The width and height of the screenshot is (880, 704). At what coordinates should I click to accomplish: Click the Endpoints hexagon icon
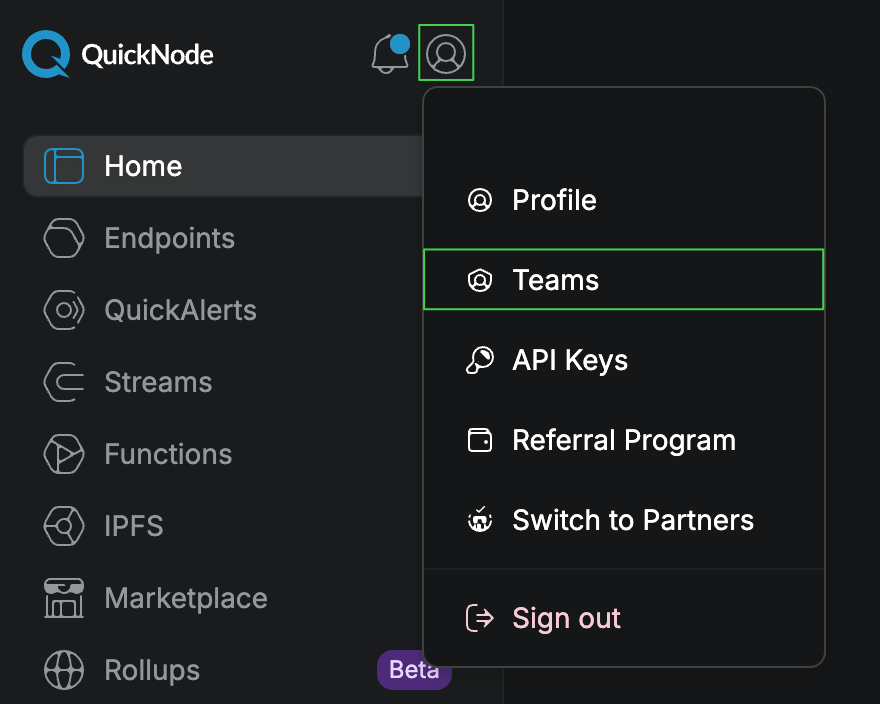pyautogui.click(x=64, y=238)
